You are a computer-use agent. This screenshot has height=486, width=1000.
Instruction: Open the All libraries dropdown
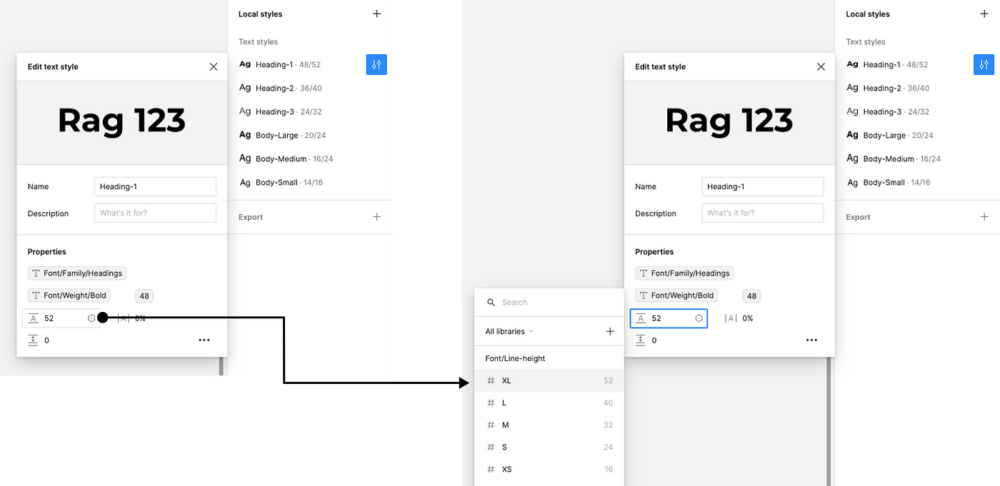[509, 331]
